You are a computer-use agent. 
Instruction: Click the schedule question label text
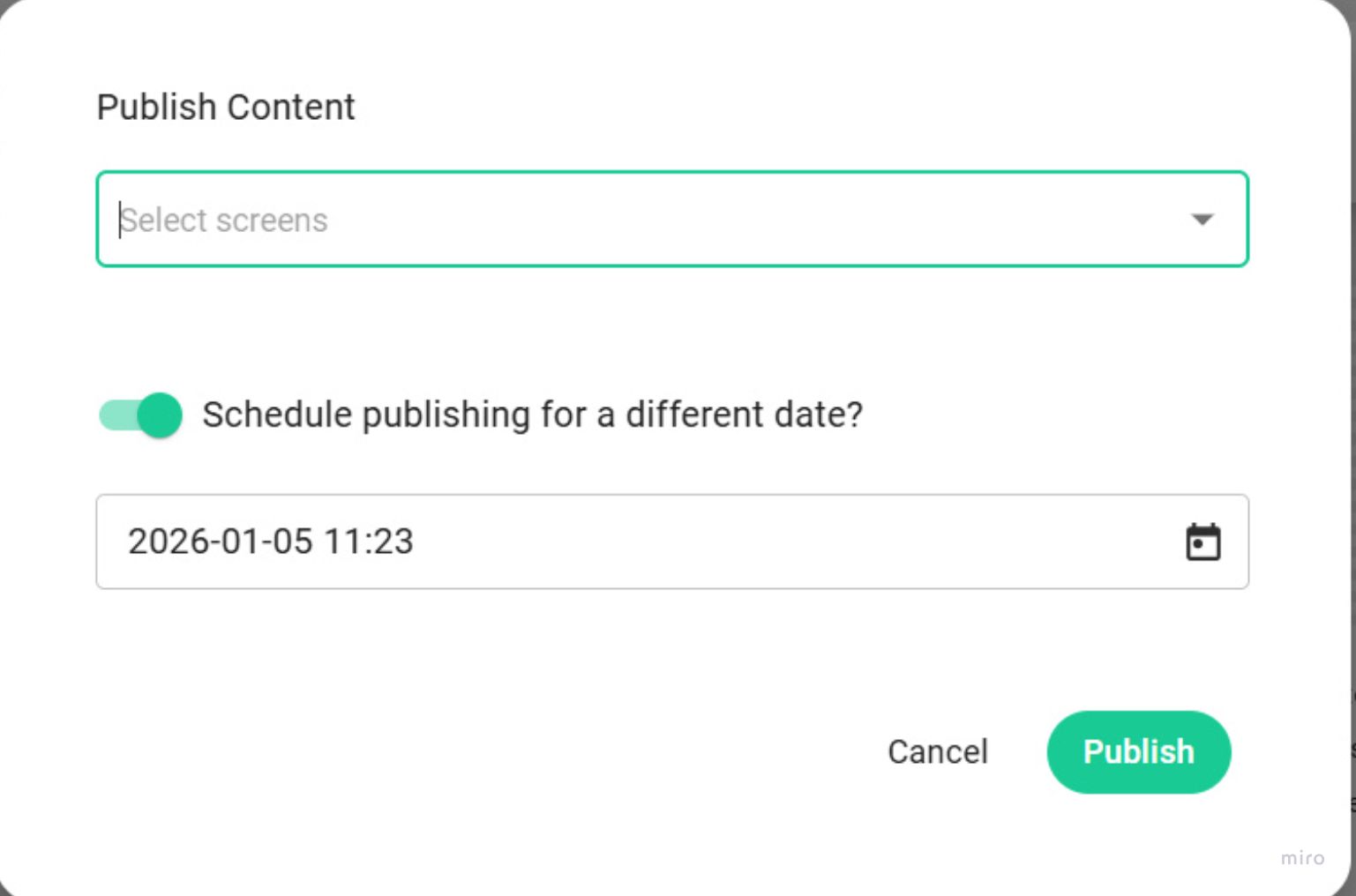533,414
